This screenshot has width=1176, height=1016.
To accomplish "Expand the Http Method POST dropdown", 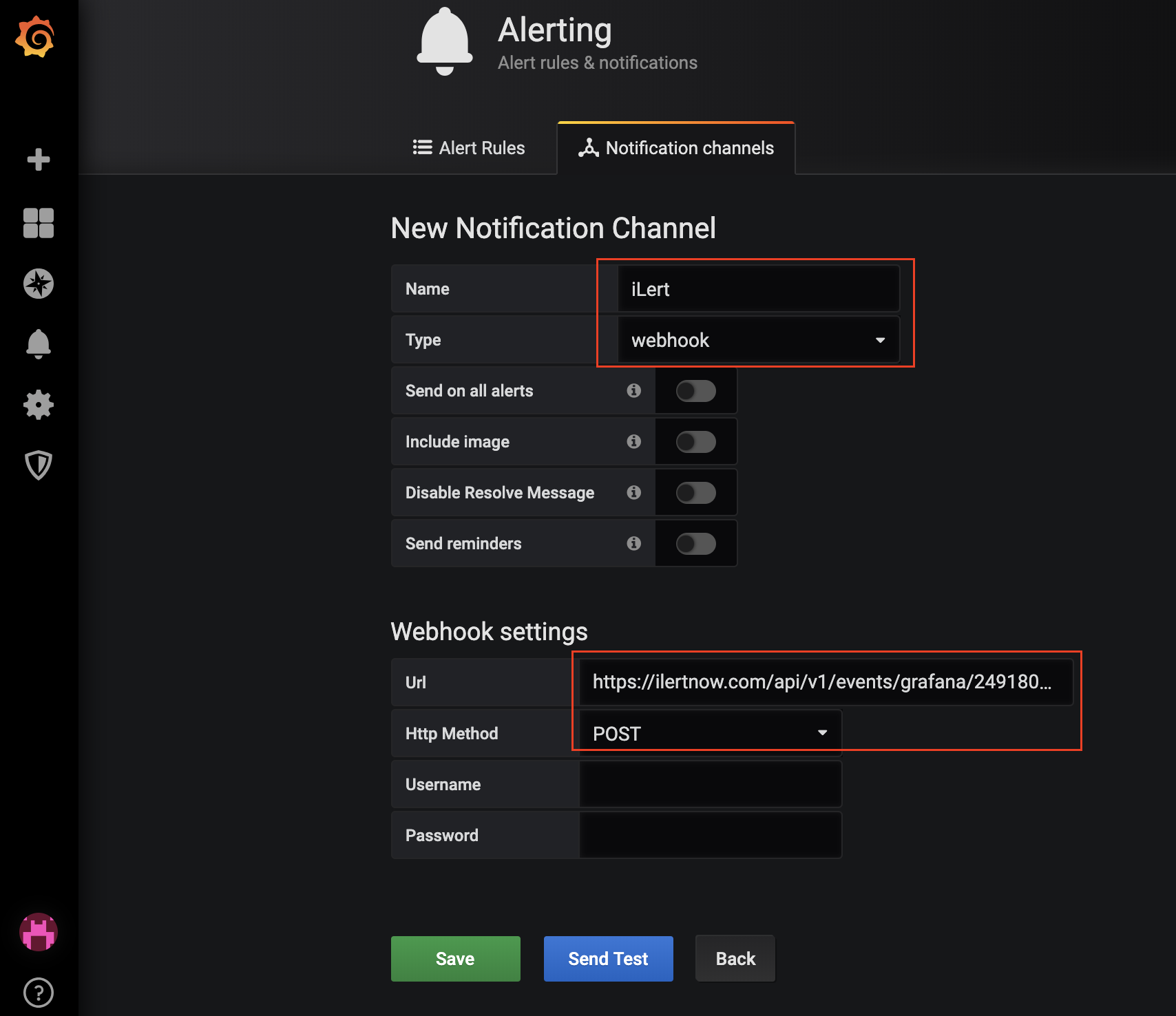I will [710, 734].
